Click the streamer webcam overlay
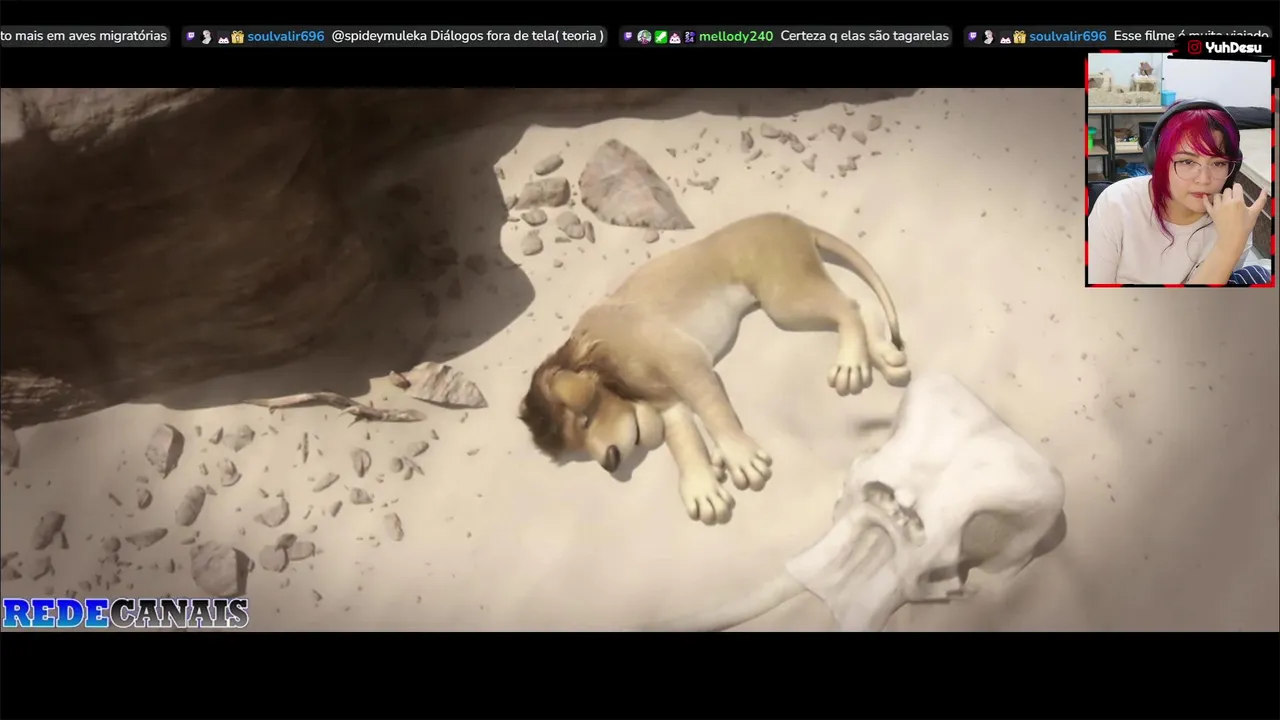1280x720 pixels. click(1179, 170)
